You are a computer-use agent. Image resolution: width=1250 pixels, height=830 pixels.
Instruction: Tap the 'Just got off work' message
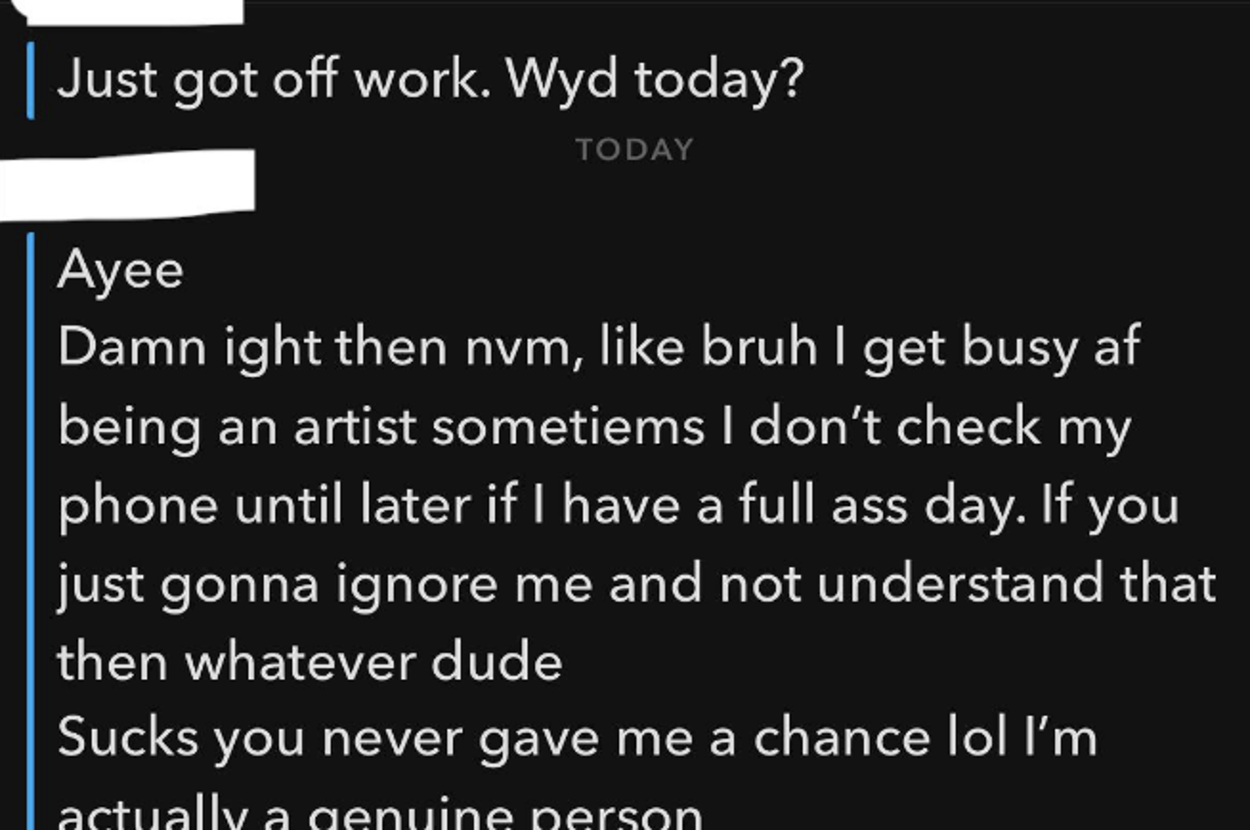coord(430,79)
